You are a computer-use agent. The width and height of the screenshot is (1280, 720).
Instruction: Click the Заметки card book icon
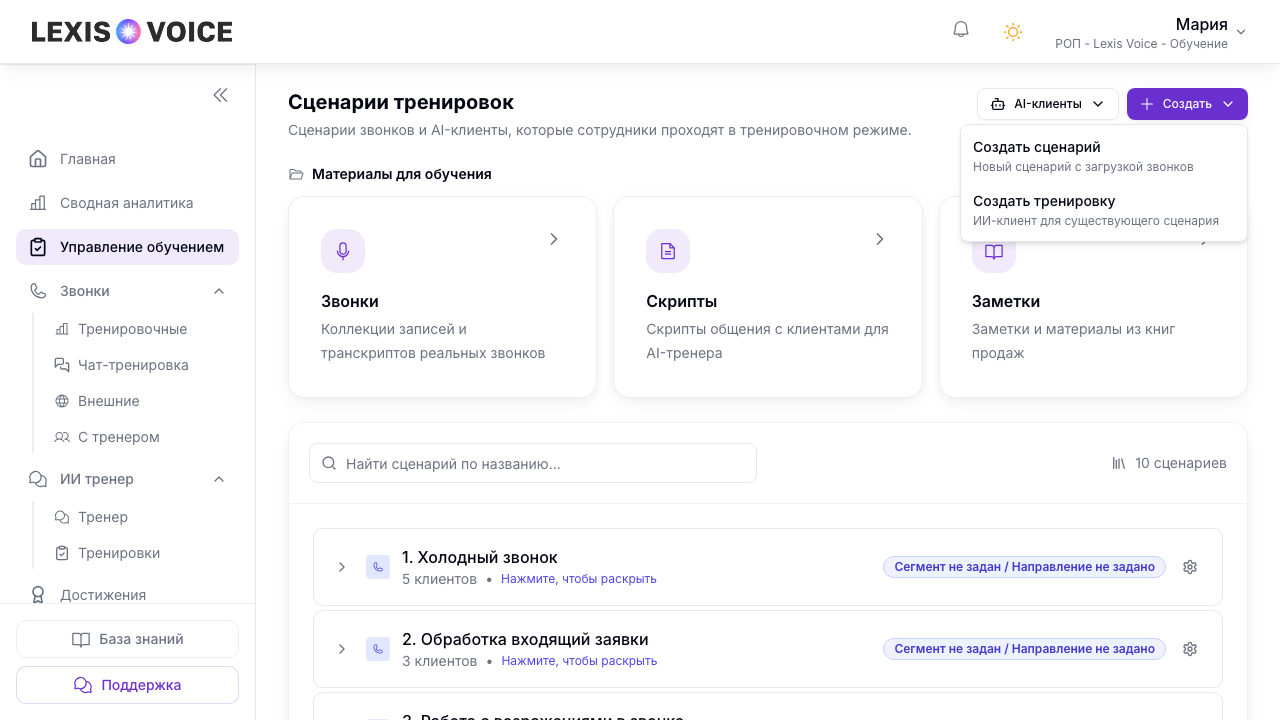pyautogui.click(x=994, y=253)
